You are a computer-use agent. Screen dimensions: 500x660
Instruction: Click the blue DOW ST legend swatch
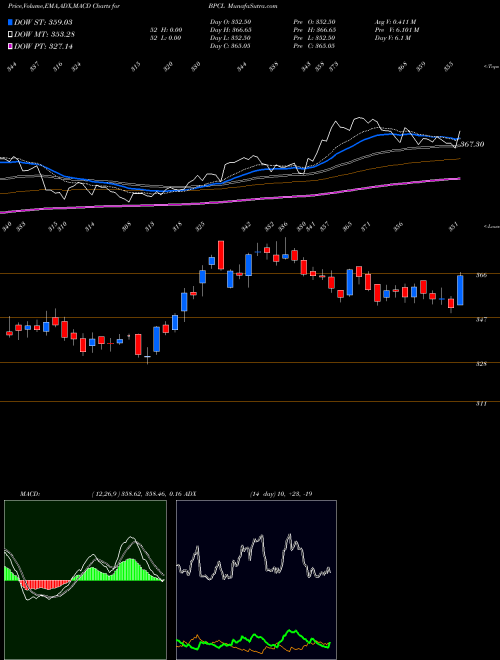point(10,22)
